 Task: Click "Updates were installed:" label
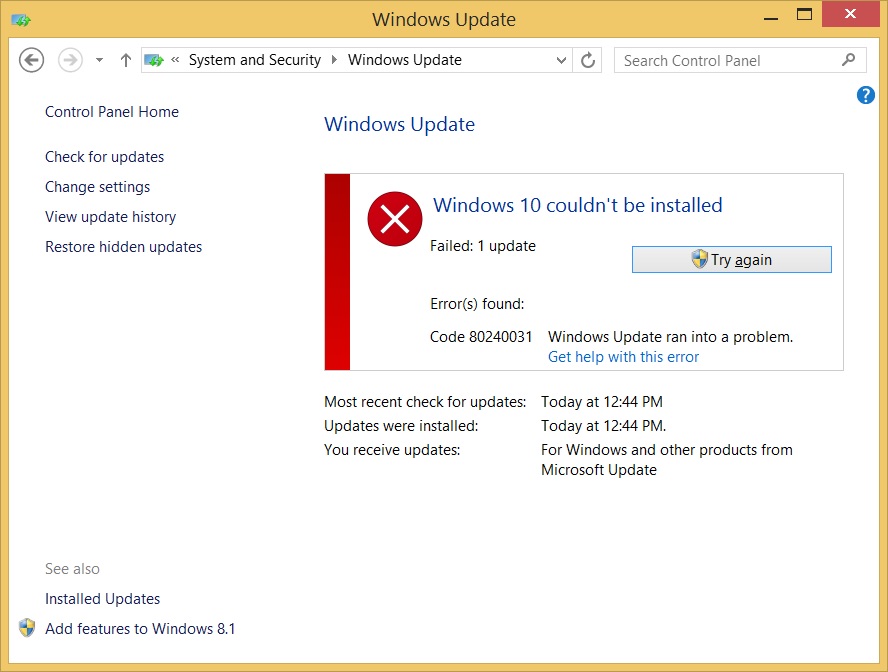[401, 426]
